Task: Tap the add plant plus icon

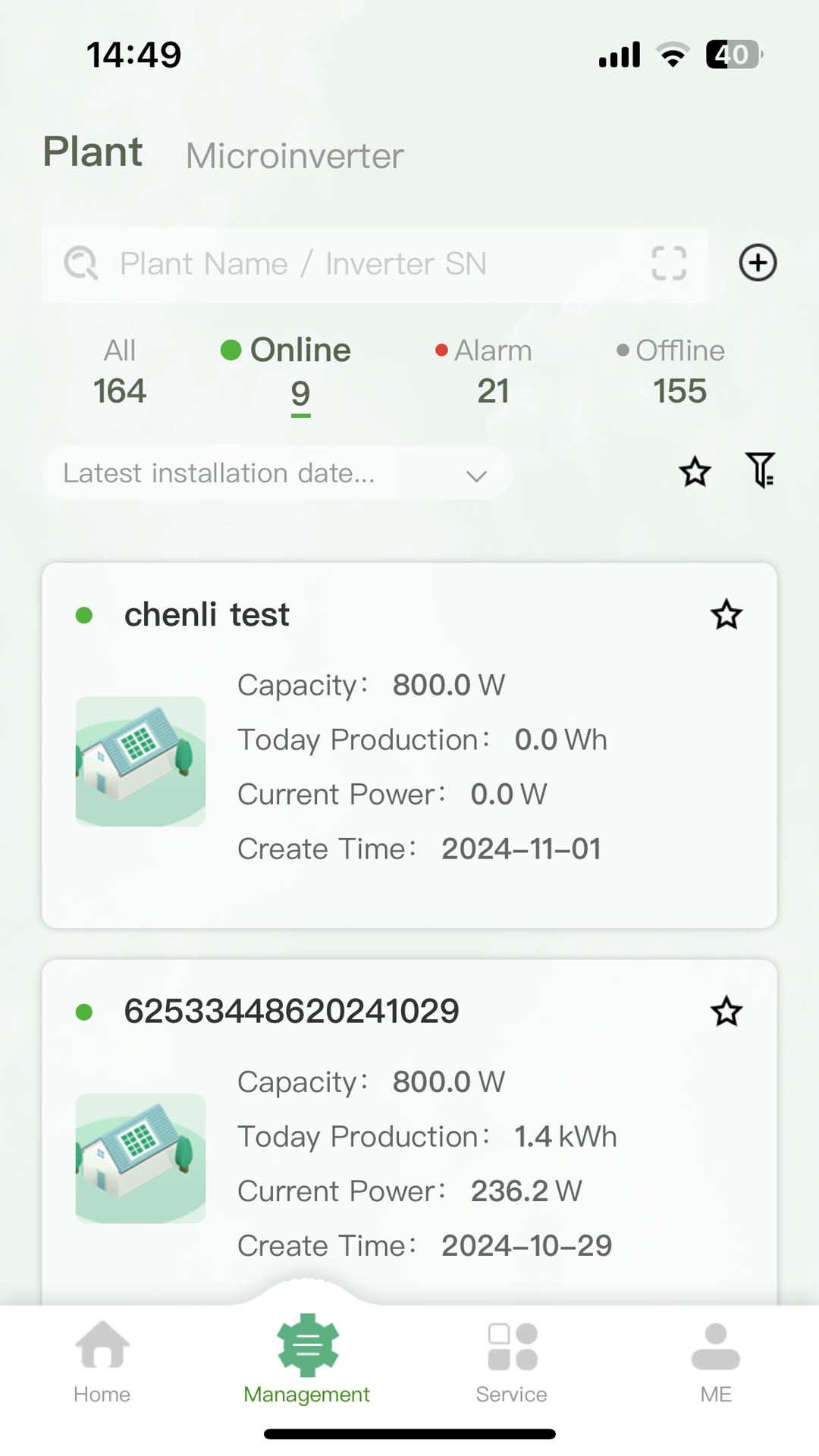Action: [758, 263]
